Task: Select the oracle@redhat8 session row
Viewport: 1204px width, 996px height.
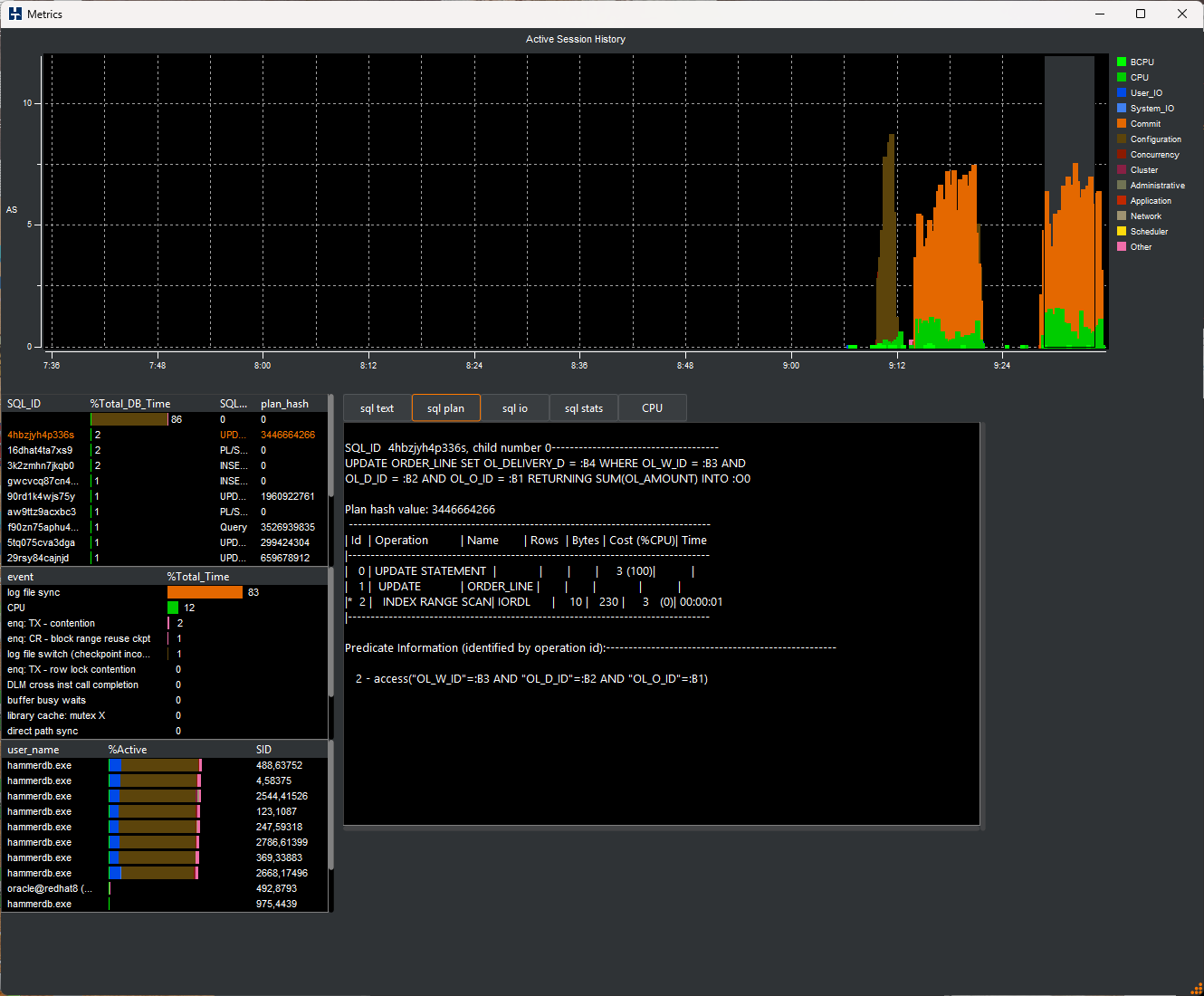Action: point(164,888)
